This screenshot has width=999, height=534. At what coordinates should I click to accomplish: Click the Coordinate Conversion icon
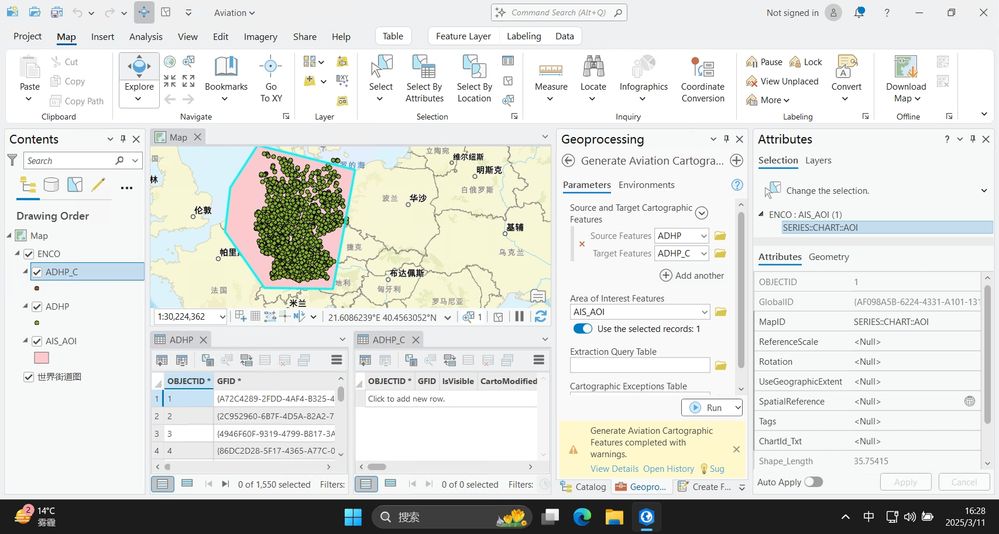[702, 69]
